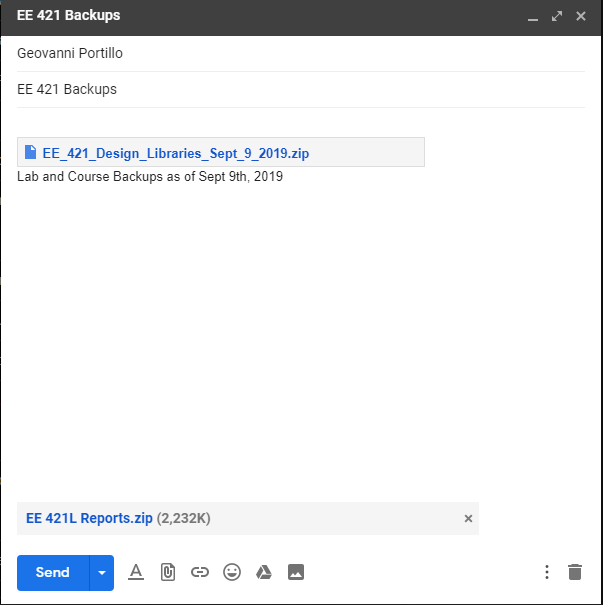Viewport: 603px width, 605px height.
Task: Open the emoji picker
Action: point(232,572)
